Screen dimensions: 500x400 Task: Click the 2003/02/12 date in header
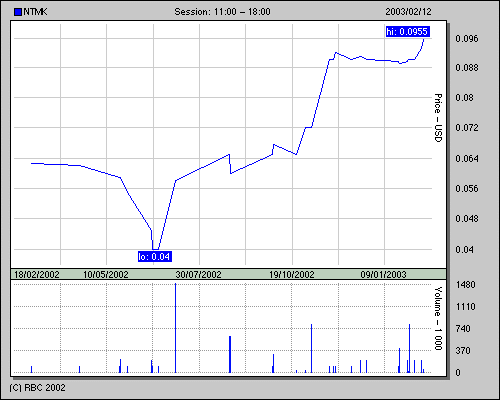408,12
